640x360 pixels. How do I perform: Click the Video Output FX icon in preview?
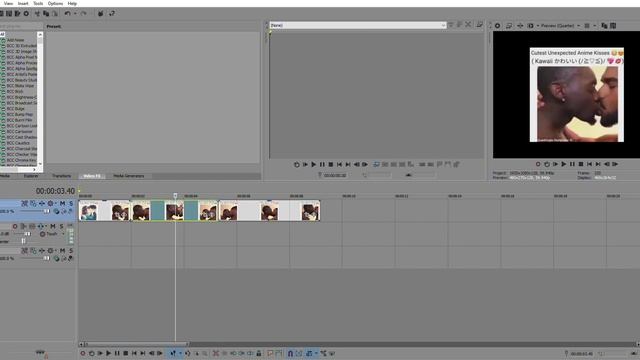point(520,26)
